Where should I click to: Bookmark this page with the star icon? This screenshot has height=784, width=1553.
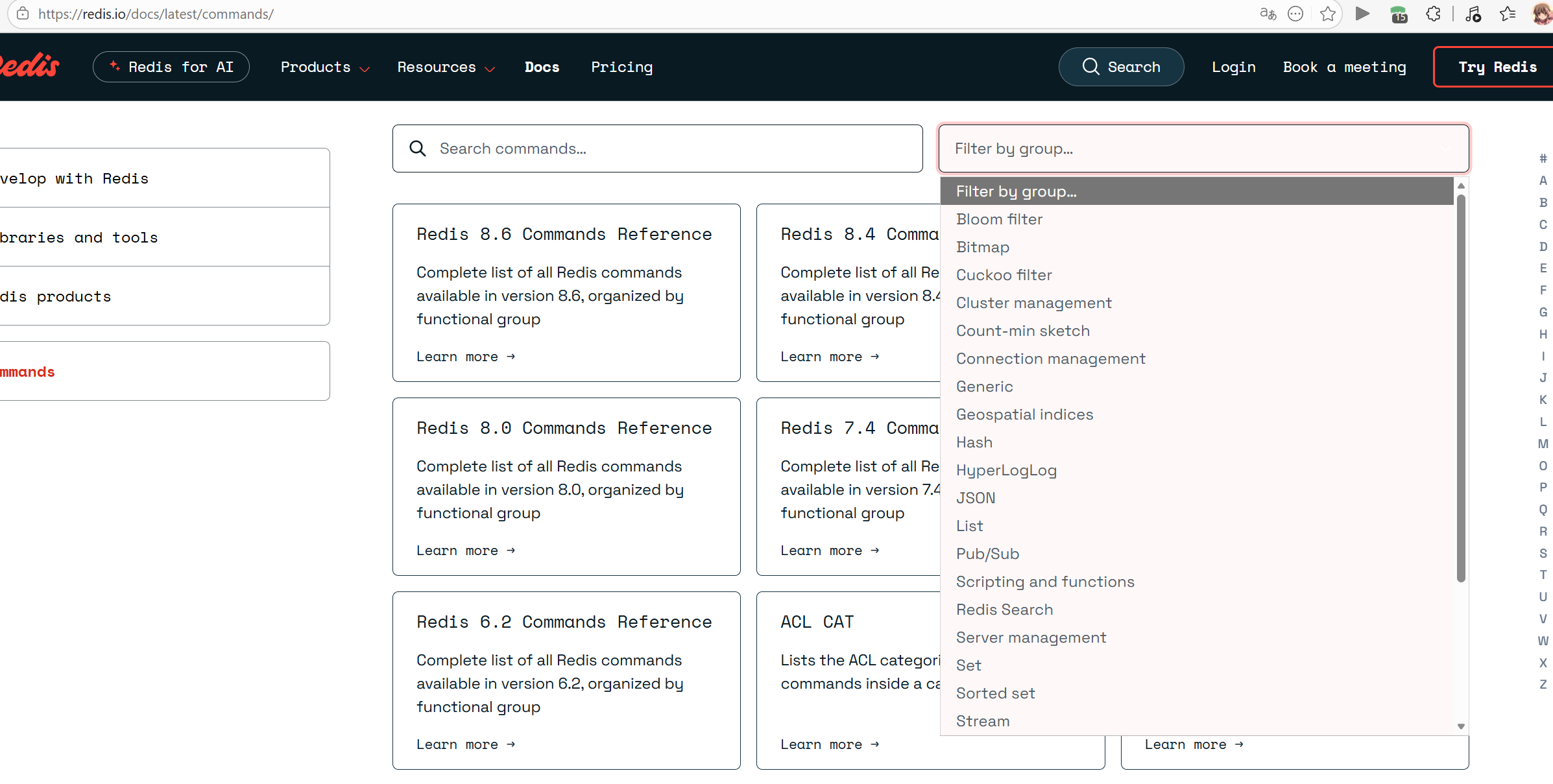pos(1328,14)
